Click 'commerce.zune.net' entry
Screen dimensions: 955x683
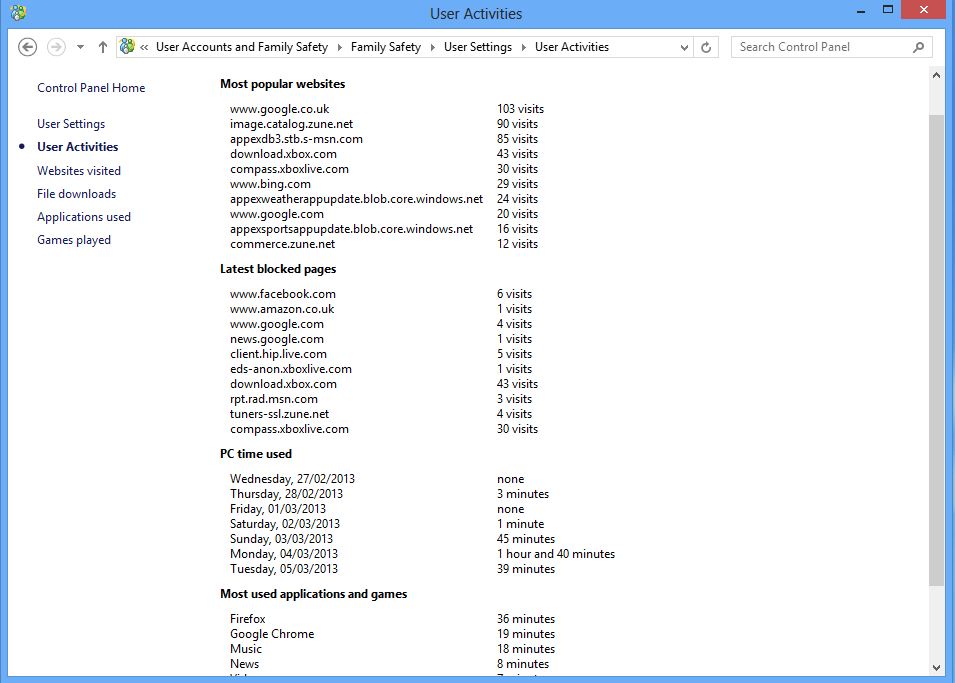point(283,244)
